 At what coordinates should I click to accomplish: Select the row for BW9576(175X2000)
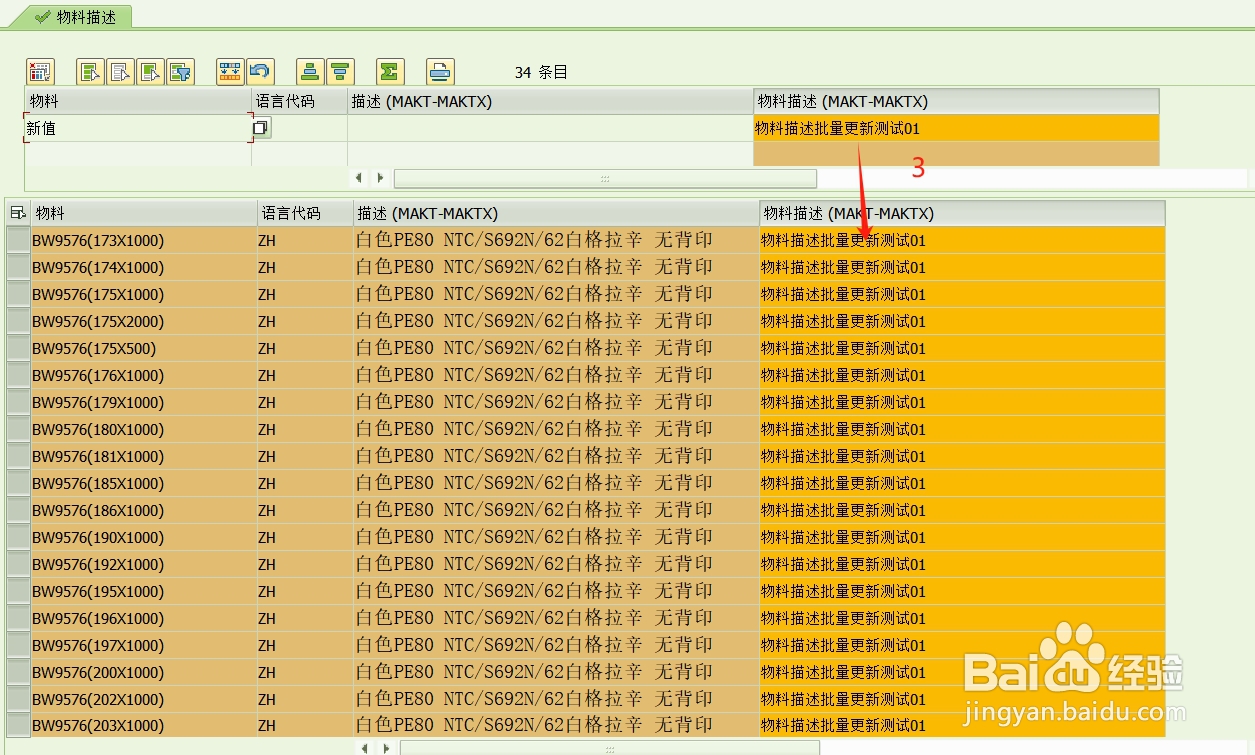pyautogui.click(x=16, y=321)
